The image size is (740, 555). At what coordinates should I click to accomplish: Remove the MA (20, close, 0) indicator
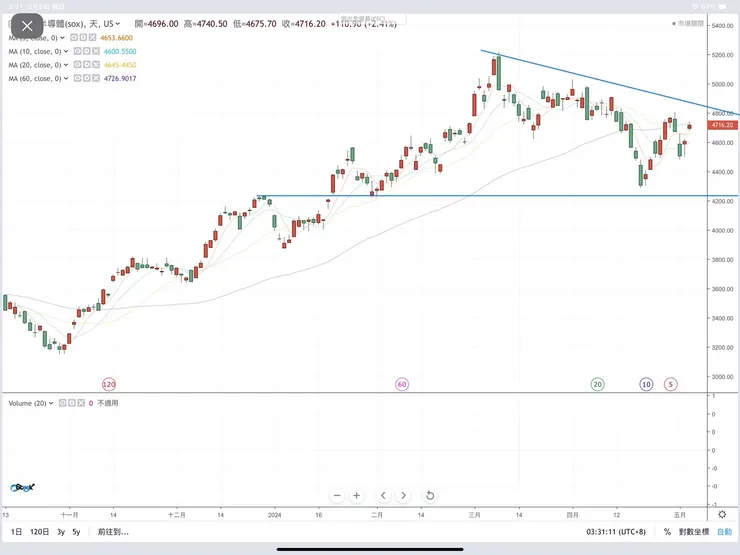(x=96, y=65)
